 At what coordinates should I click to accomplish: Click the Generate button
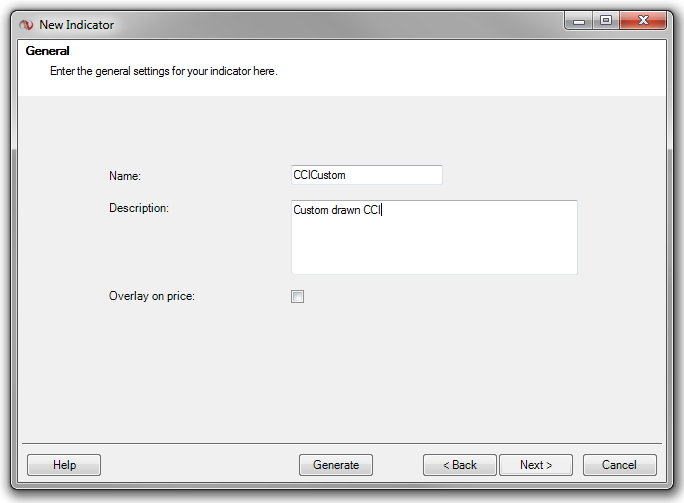(x=336, y=465)
